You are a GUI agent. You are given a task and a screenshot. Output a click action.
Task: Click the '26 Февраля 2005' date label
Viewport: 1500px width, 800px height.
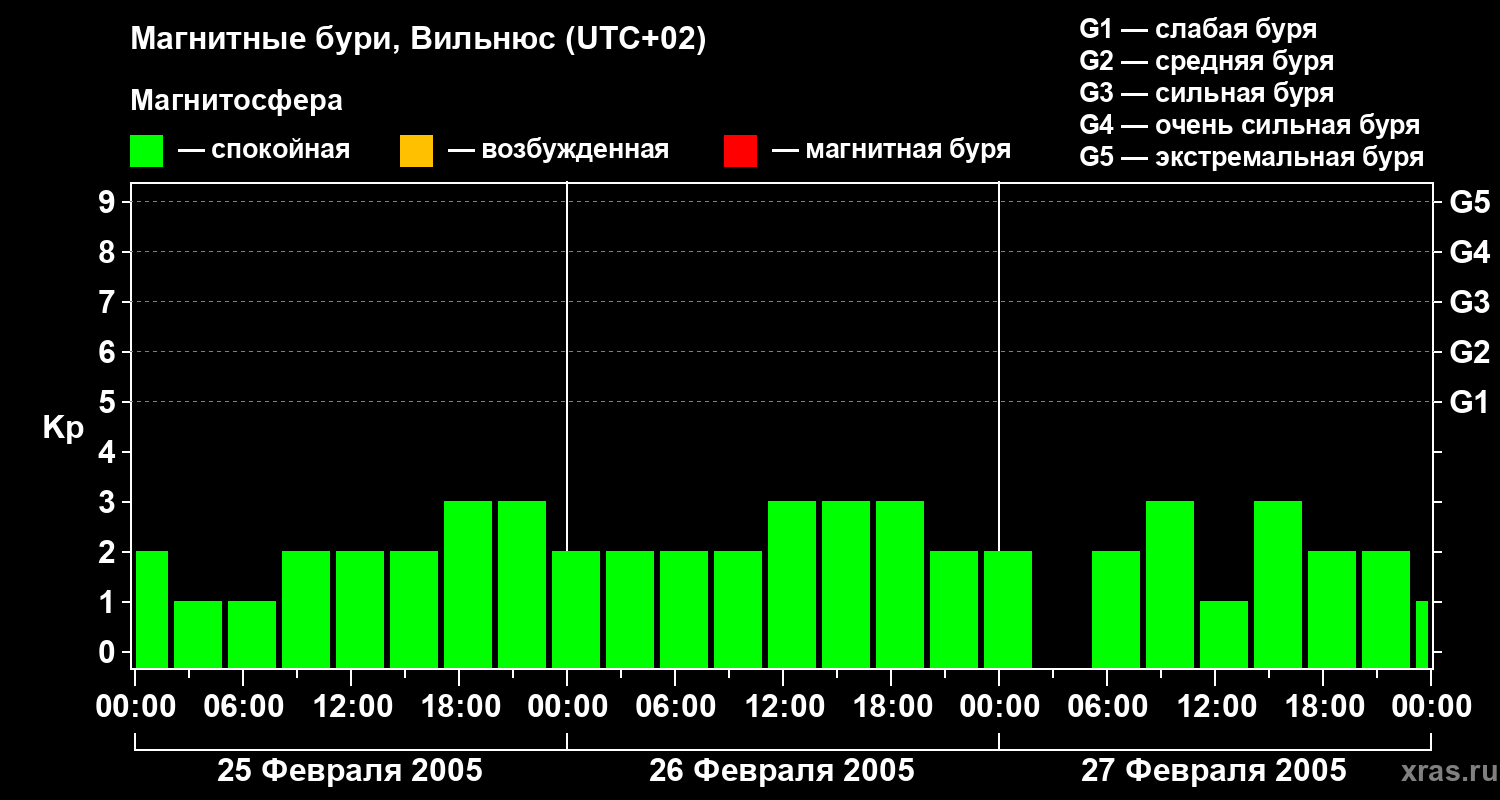[782, 771]
